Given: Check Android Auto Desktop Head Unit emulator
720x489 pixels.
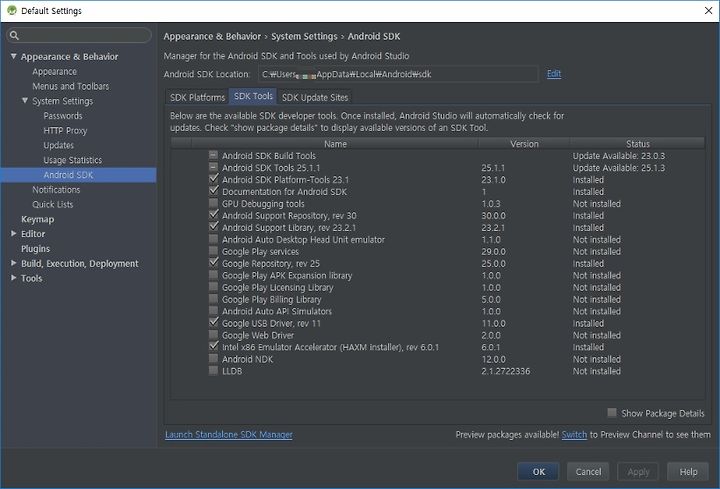Looking at the screenshot, I should pyautogui.click(x=213, y=239).
